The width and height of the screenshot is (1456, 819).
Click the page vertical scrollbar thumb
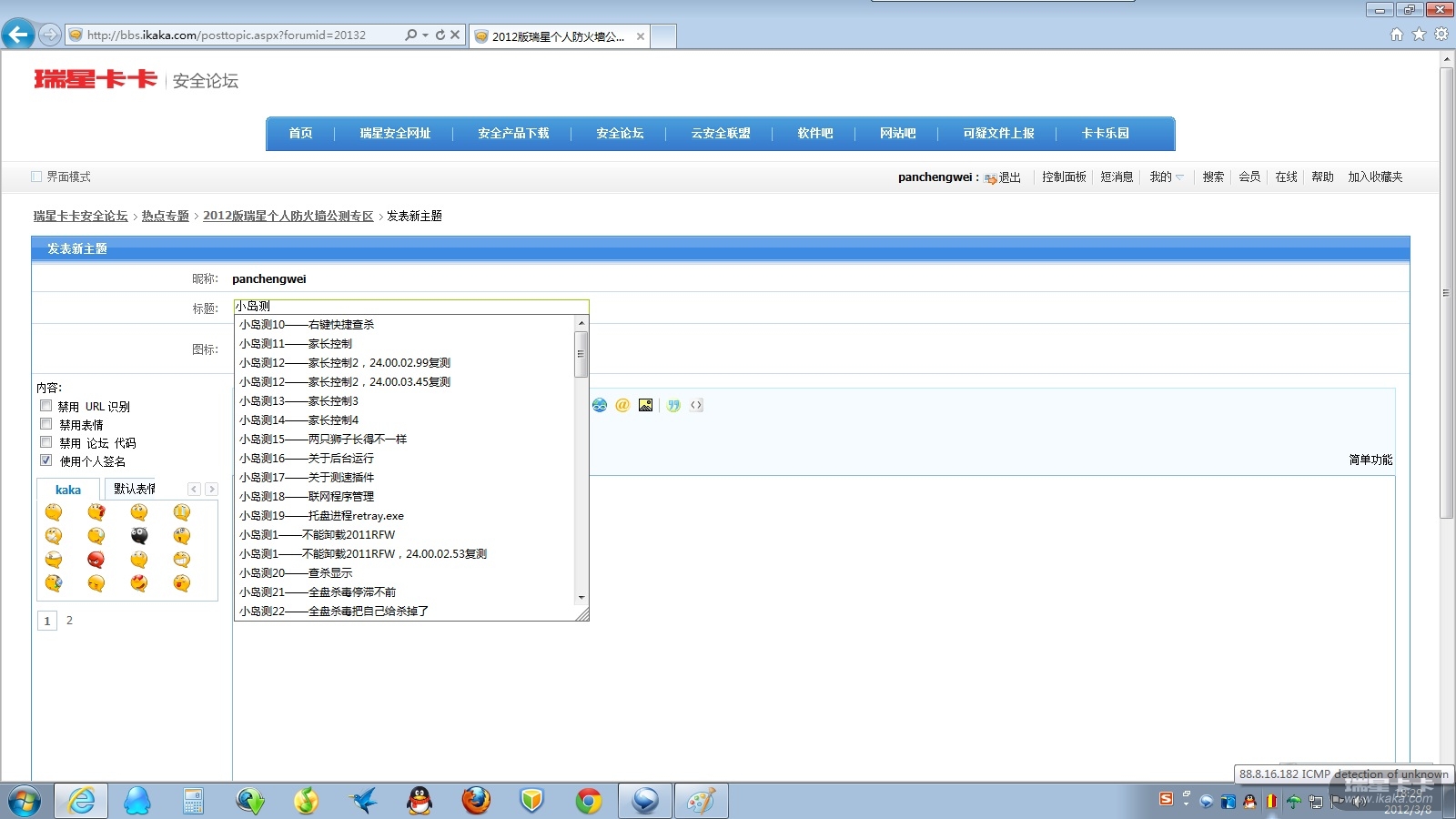click(x=1447, y=292)
